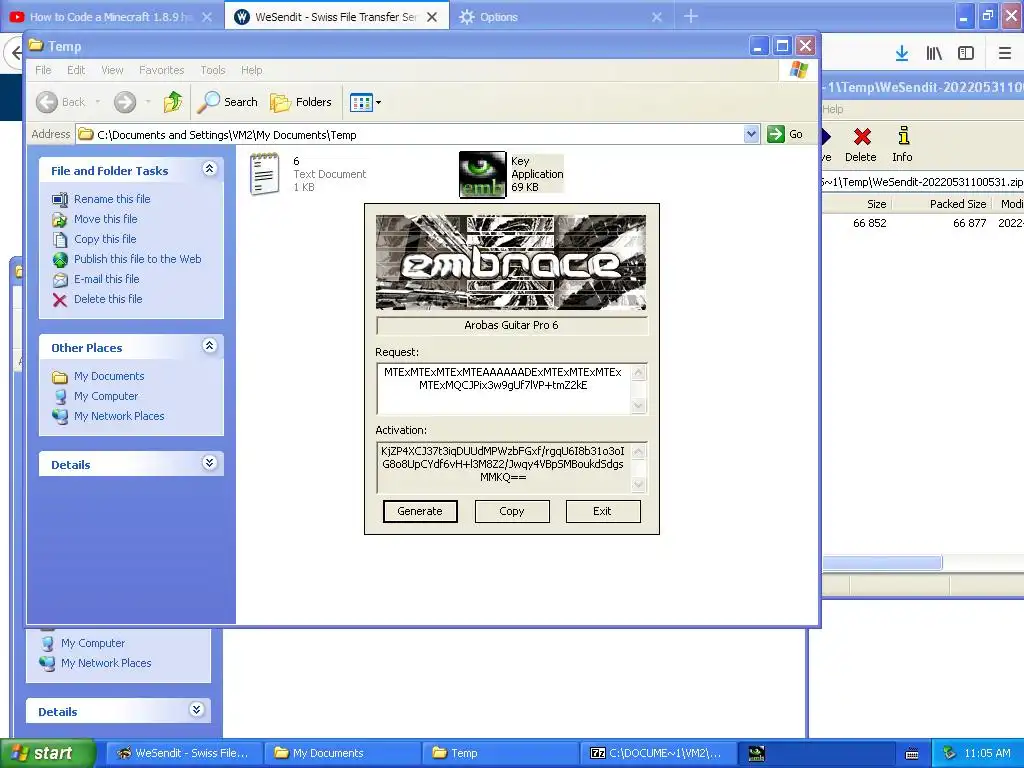Expand Details panel in background My Documents window
The width and height of the screenshot is (1024, 768).
[x=196, y=709]
